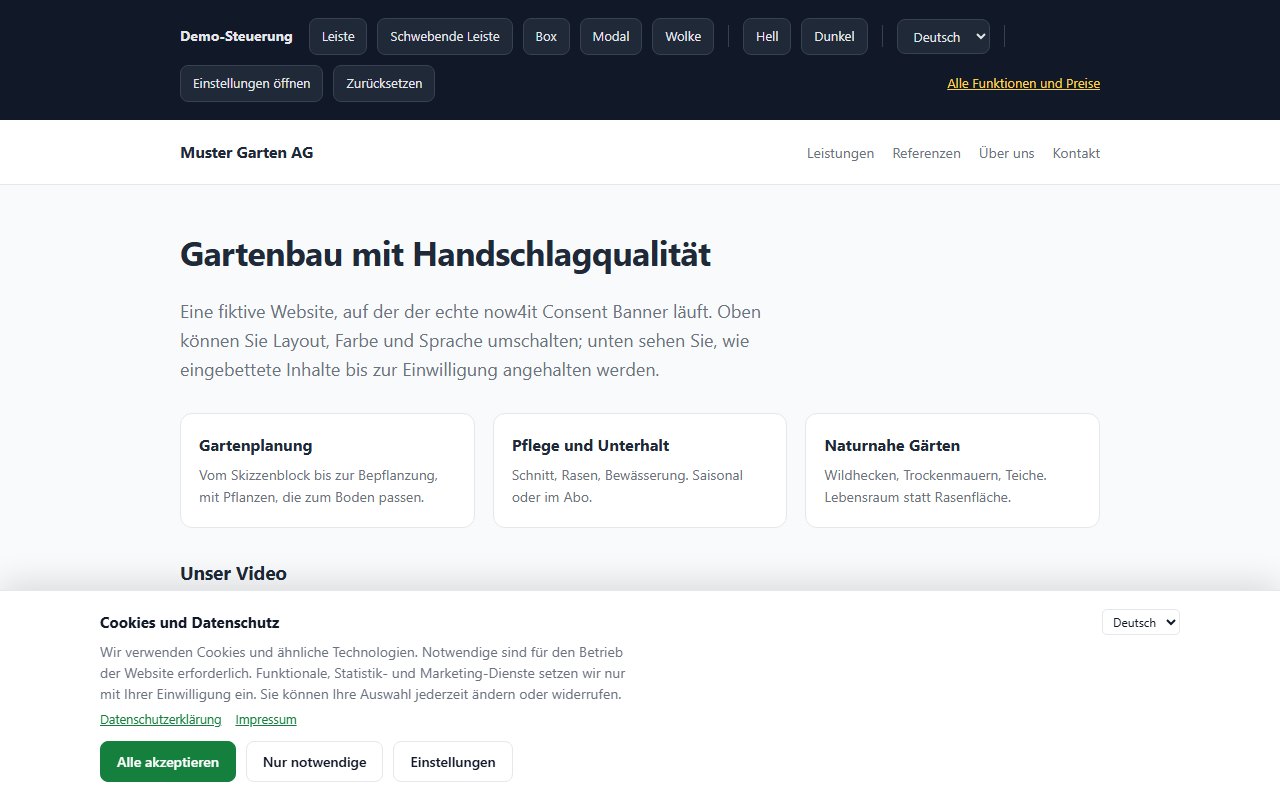The image size is (1280, 800).
Task: Open cookie Einstellungen in the banner
Action: pyautogui.click(x=453, y=761)
